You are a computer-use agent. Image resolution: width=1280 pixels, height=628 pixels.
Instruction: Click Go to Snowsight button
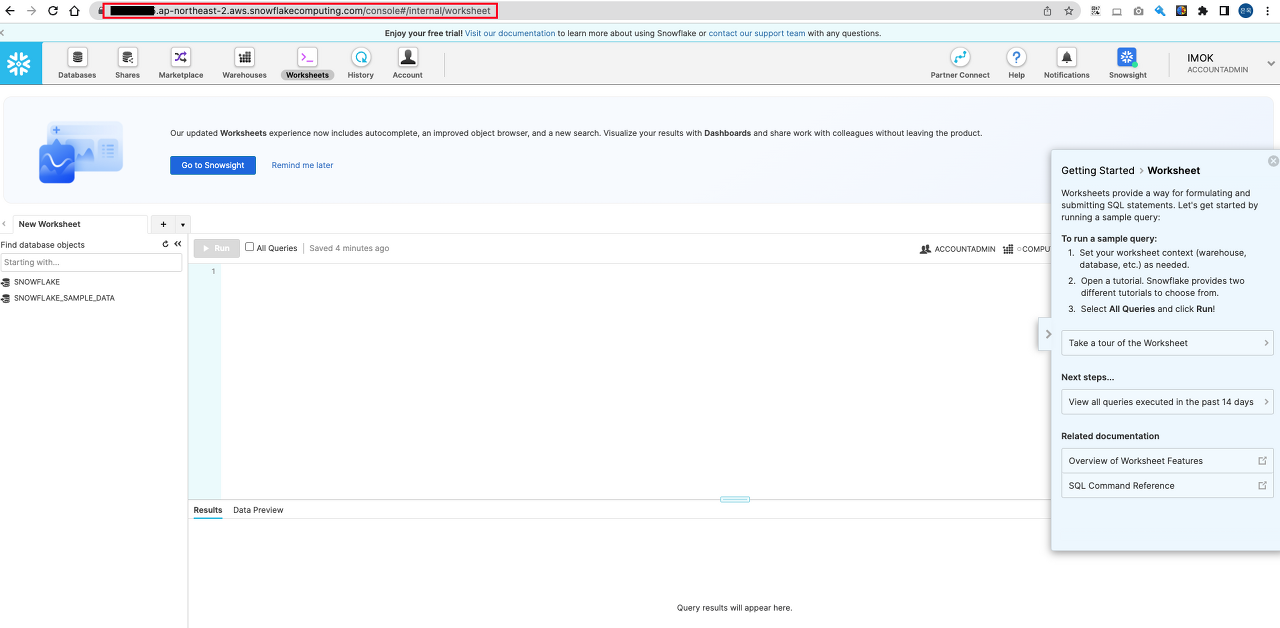[213, 165]
